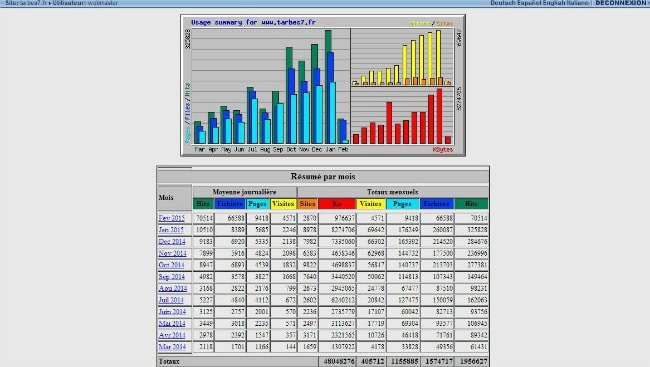Click total files value 1574717

coord(439,362)
